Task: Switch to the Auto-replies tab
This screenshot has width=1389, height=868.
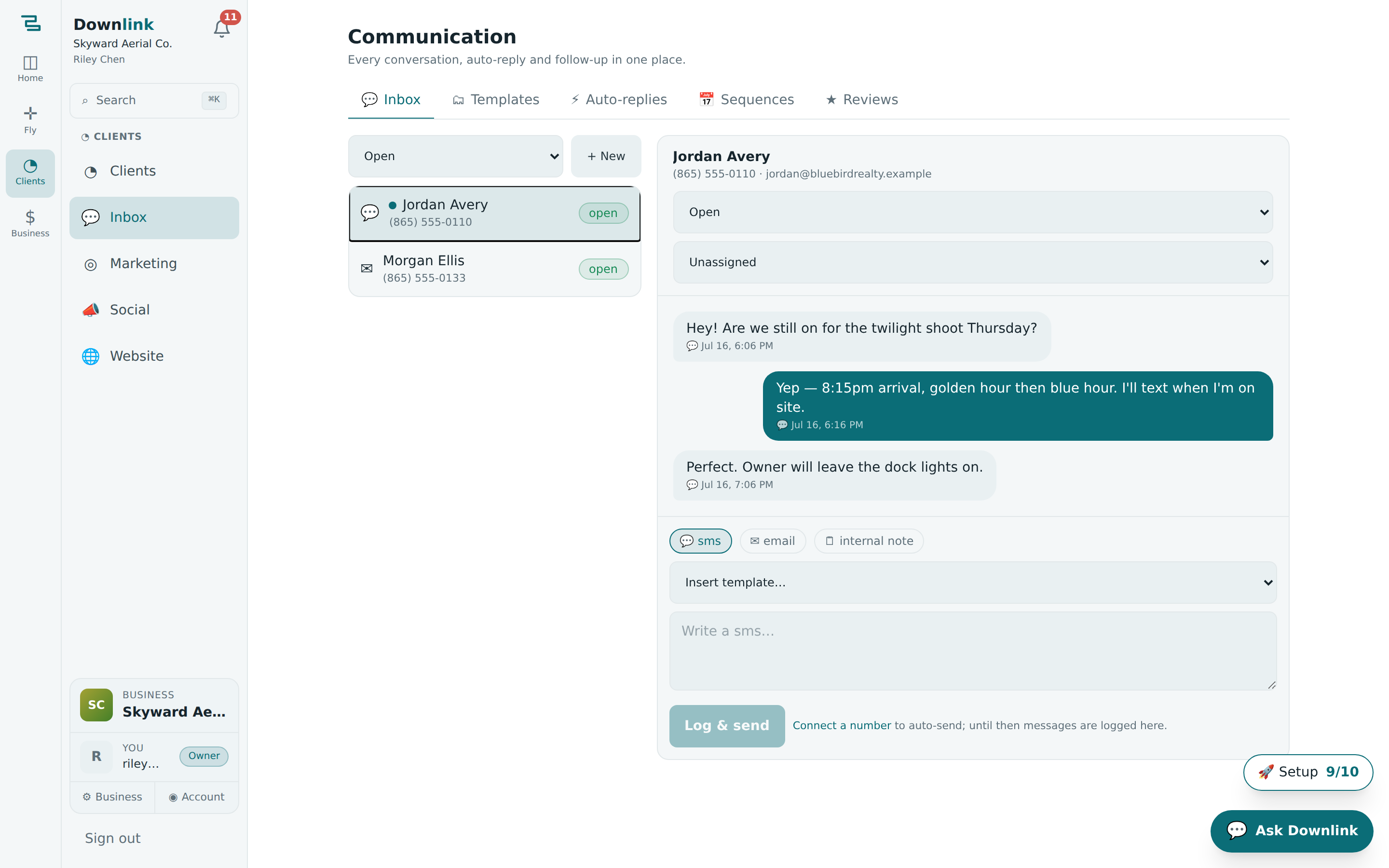Action: coord(619,100)
